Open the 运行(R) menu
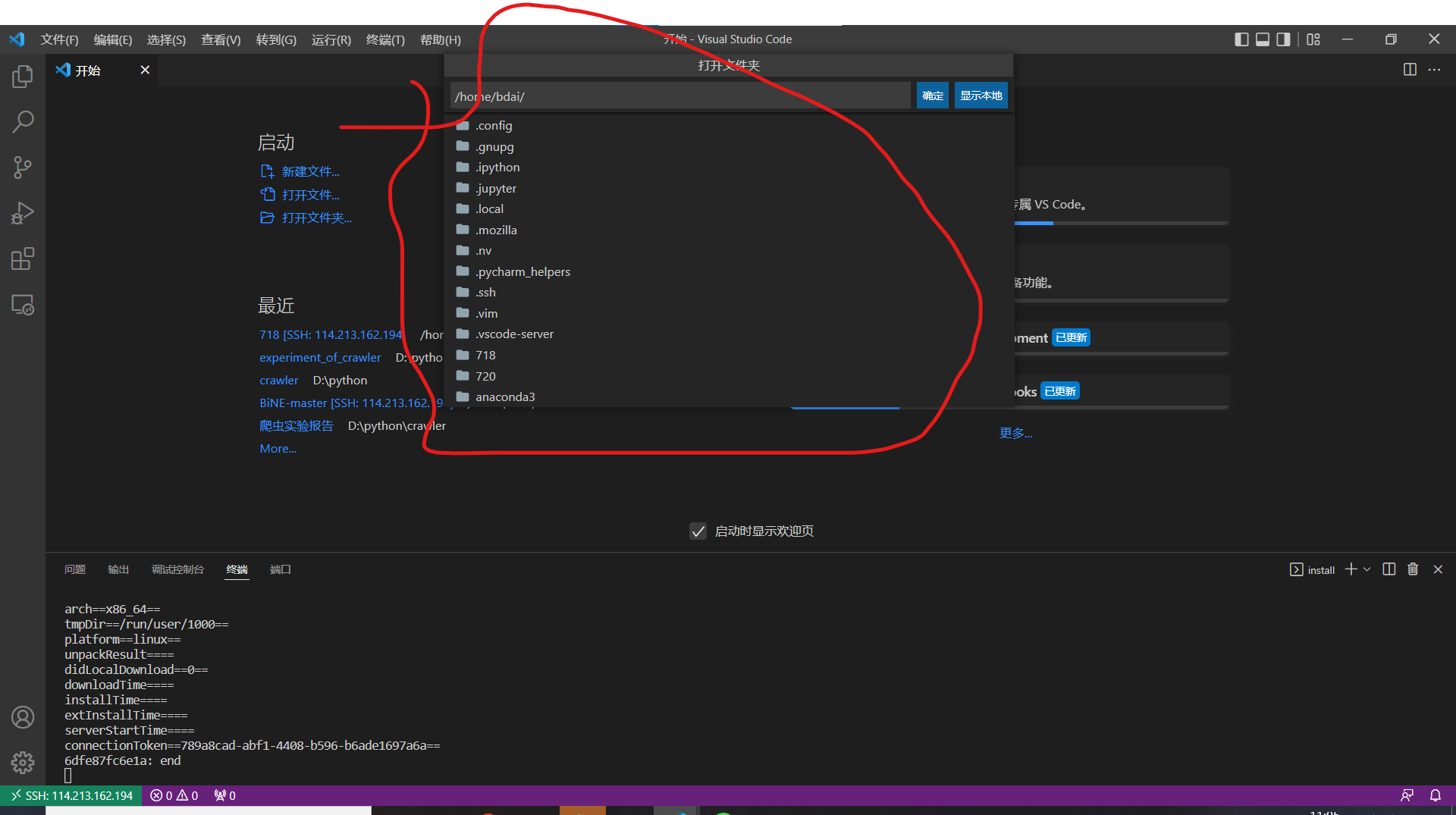Viewport: 1456px width, 815px height. coord(331,39)
